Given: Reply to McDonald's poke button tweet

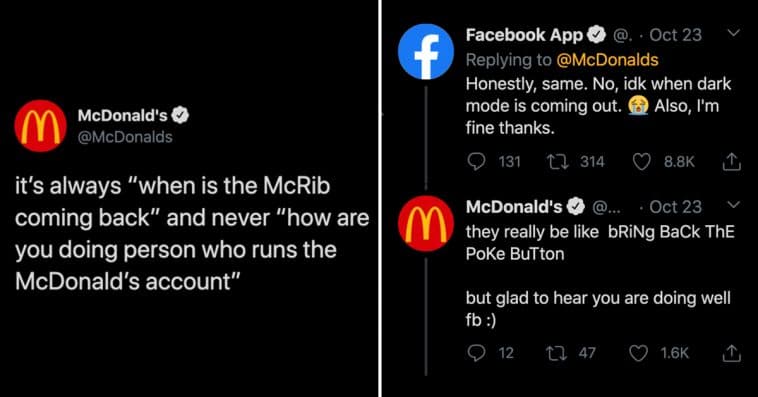Looking at the screenshot, I should click(x=476, y=353).
